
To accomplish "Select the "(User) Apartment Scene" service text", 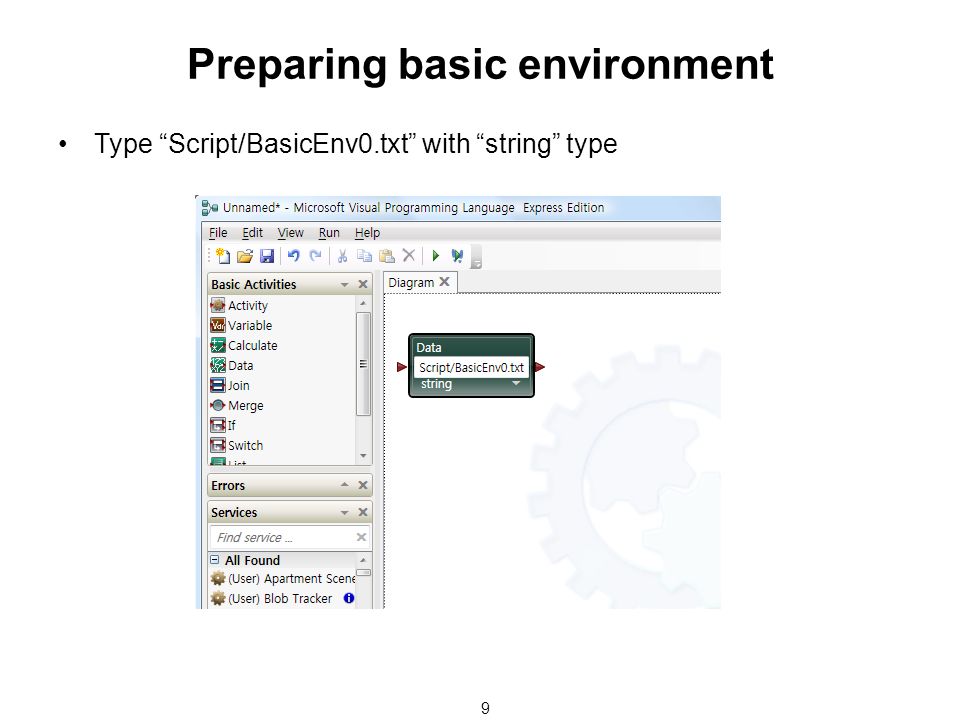I will [291, 579].
